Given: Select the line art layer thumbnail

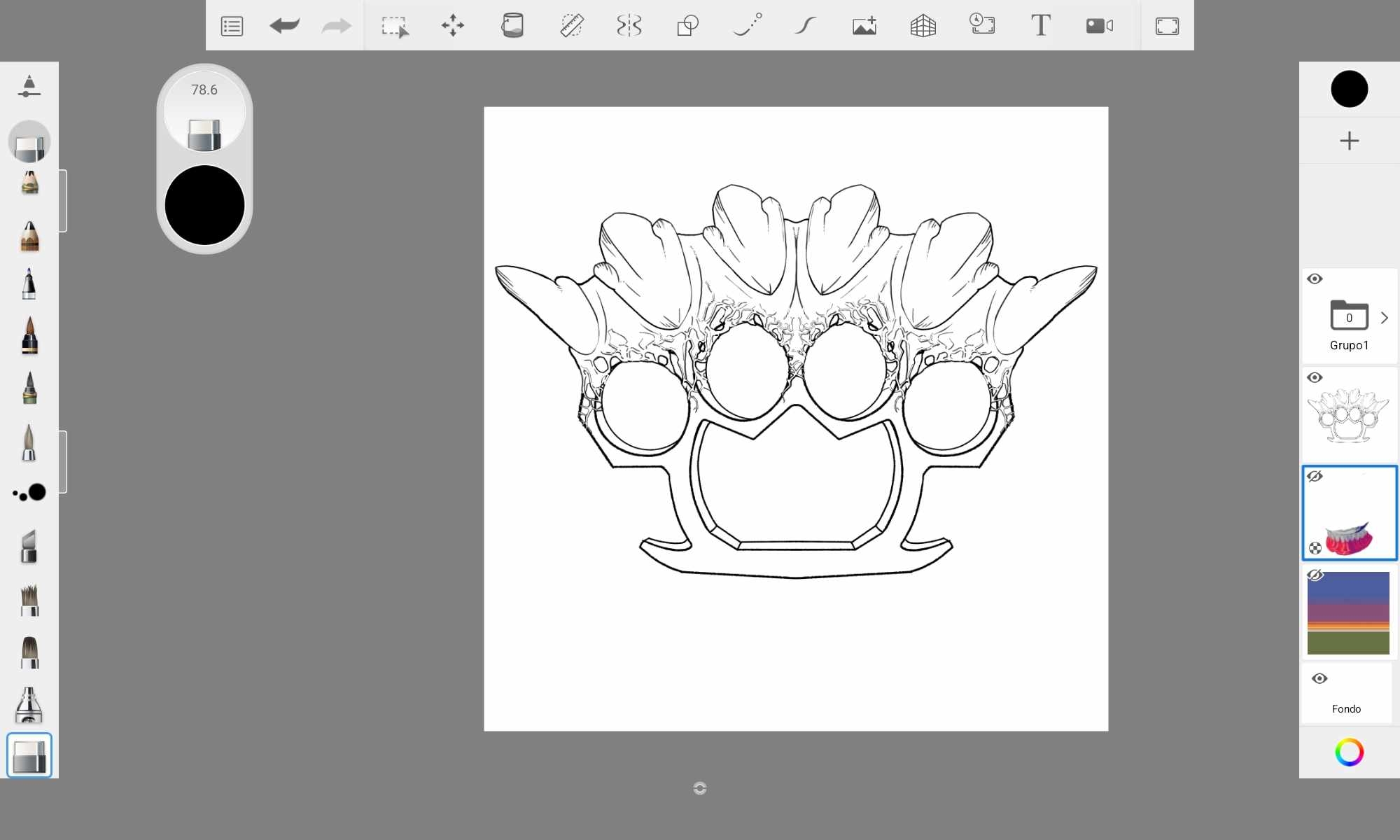Looking at the screenshot, I should [1349, 416].
